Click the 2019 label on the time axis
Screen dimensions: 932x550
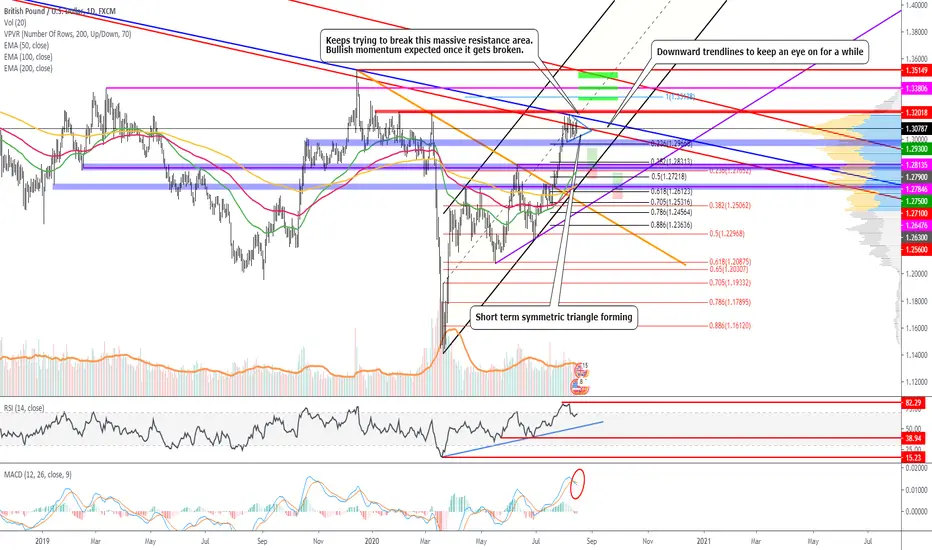(x=42, y=541)
